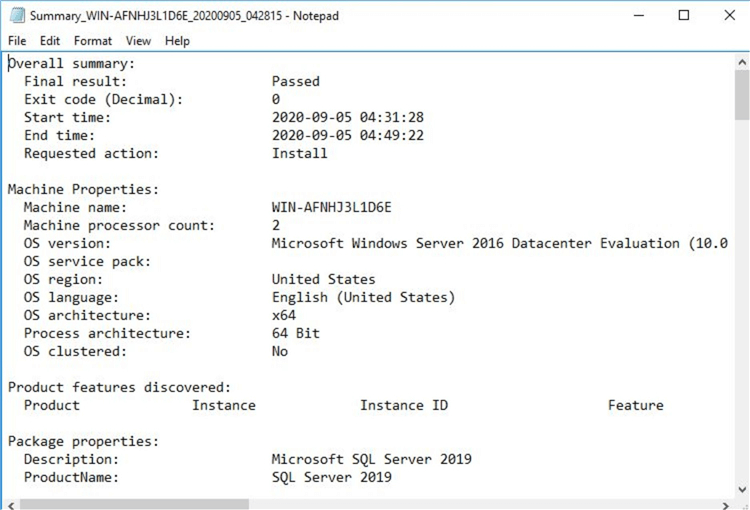Image resolution: width=750 pixels, height=510 pixels.
Task: Click the vertical scrollbar thumb
Action: point(741,95)
